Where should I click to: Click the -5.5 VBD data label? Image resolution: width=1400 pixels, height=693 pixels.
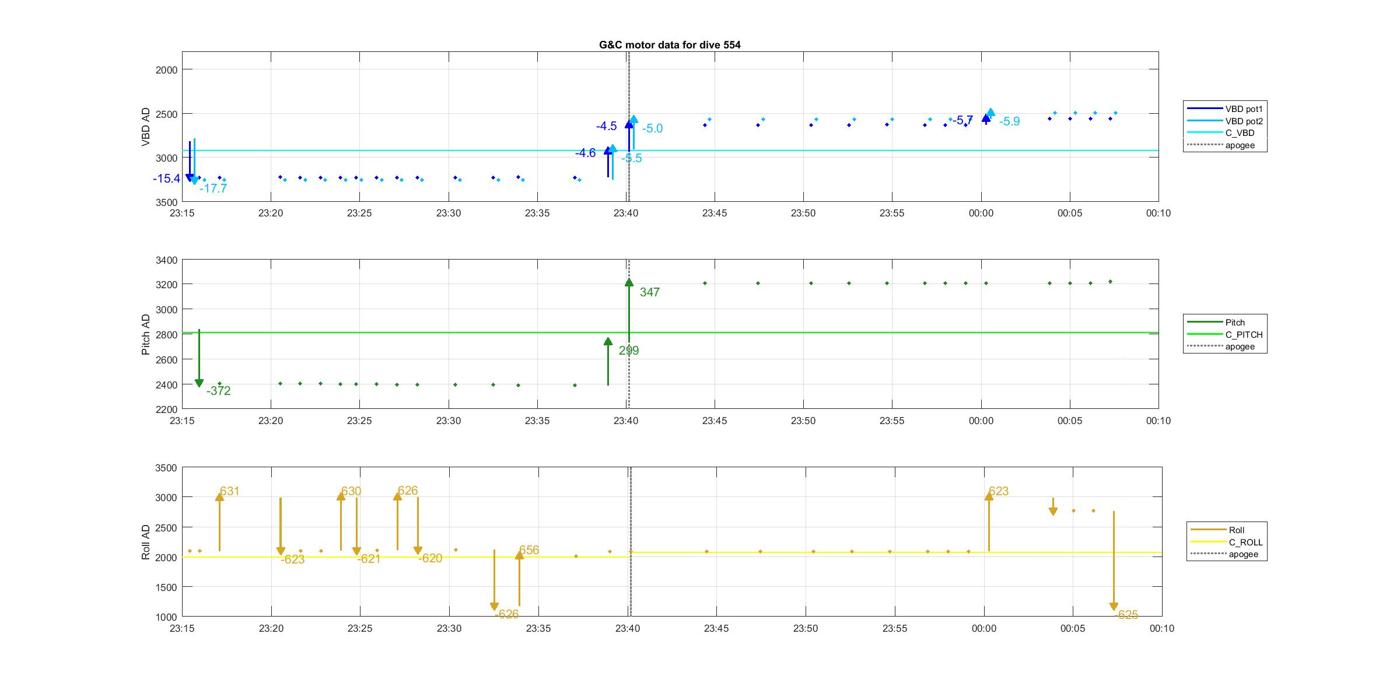632,158
